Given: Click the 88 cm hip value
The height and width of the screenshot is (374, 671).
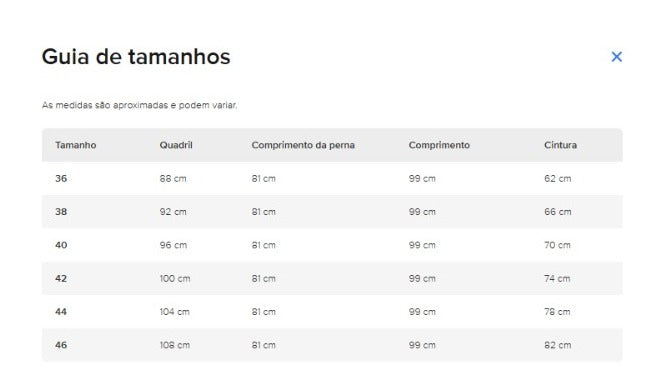Looking at the screenshot, I should point(173,178).
